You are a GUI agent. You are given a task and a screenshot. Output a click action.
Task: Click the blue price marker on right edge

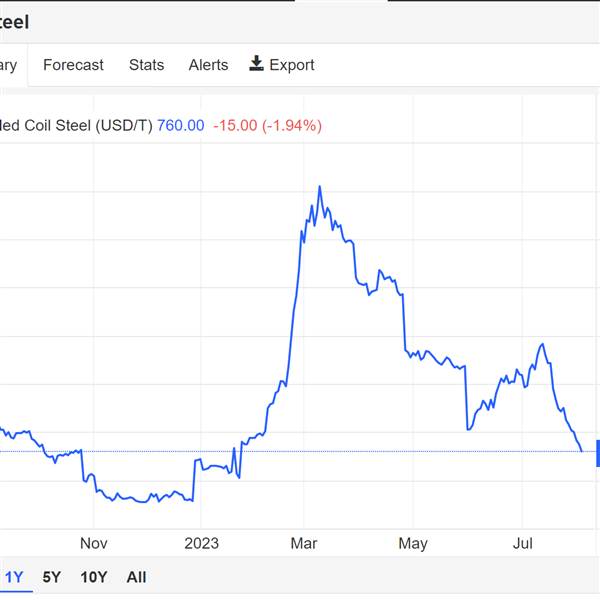[598, 453]
